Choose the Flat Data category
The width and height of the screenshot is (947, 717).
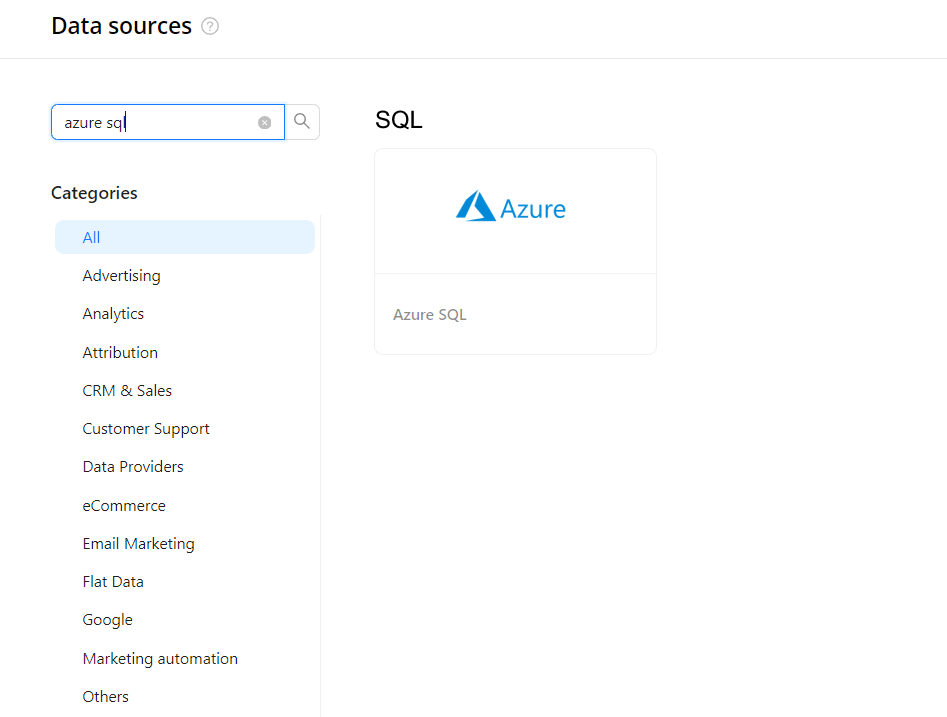(113, 582)
